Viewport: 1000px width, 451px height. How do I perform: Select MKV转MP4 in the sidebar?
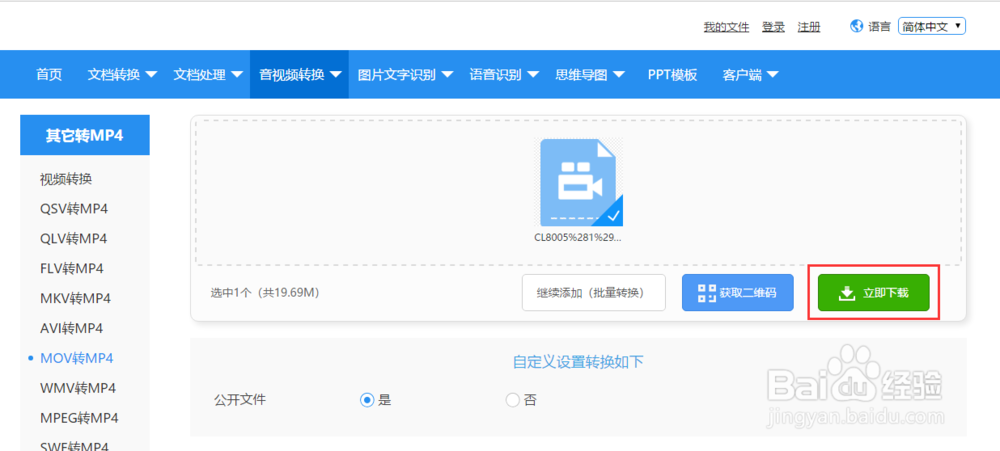click(75, 299)
